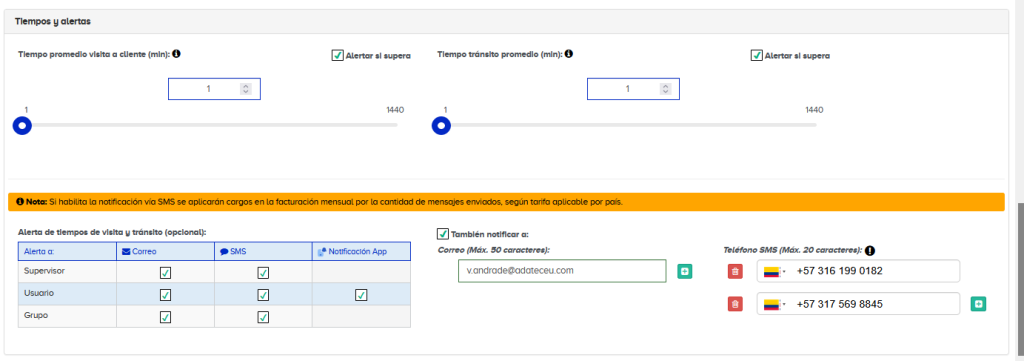Screen dimensions: 1024x361
Task: Toggle Alertar si supera for visita a cliente
Action: click(338, 55)
